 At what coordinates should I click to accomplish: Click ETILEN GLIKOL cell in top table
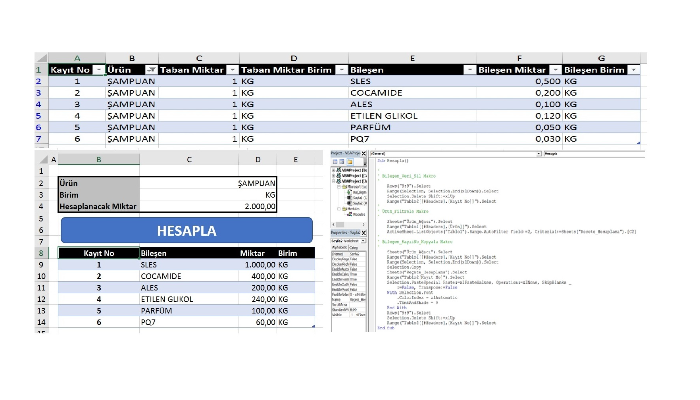click(x=412, y=116)
